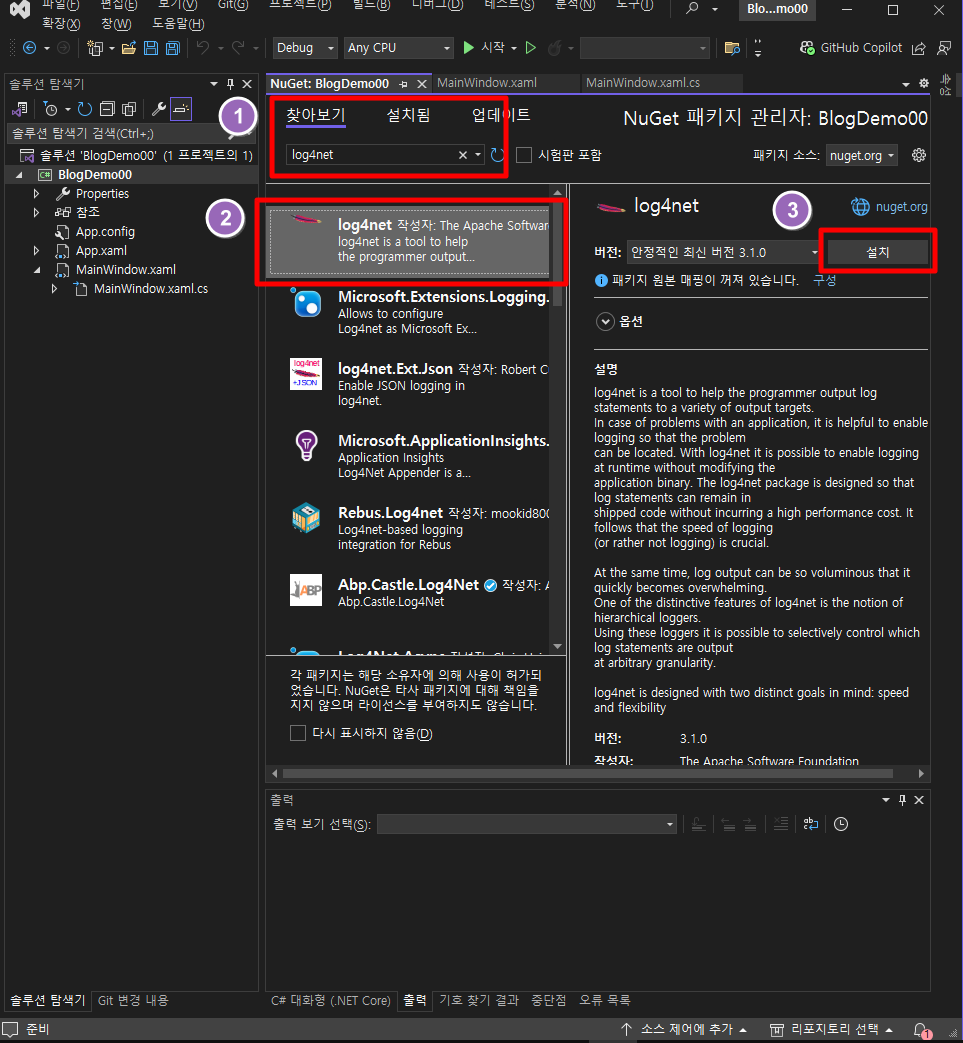Open the 도움말(H) menu
Screen dimensions: 963x1043
178,24
